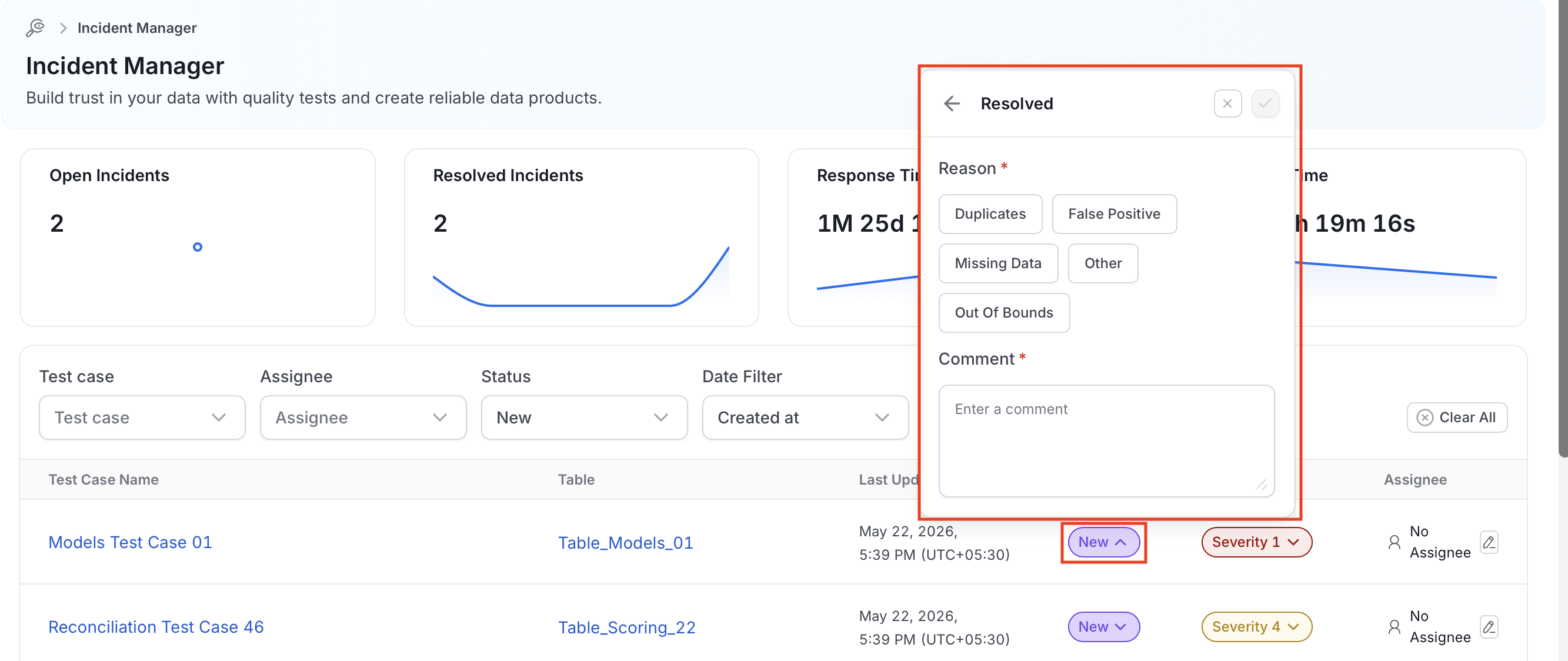
Task: Click into the Enter a comment field
Action: [x=1106, y=440]
